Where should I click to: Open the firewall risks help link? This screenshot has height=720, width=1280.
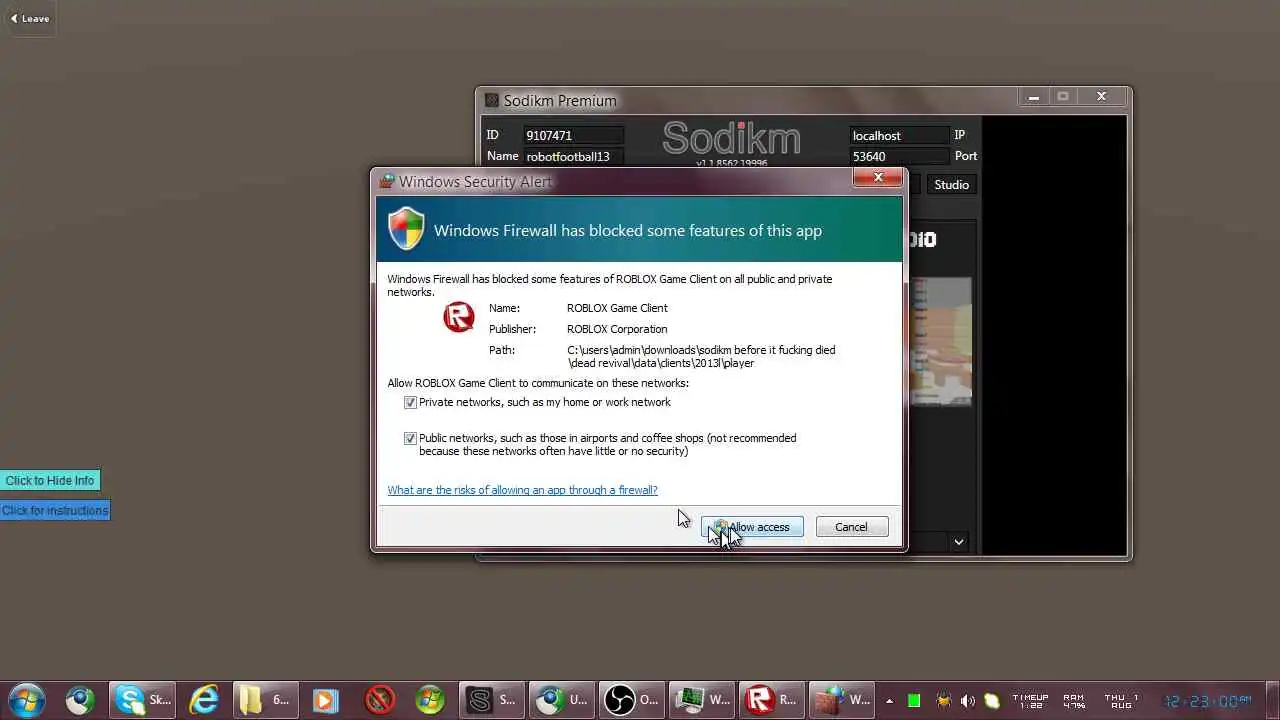[522, 490]
